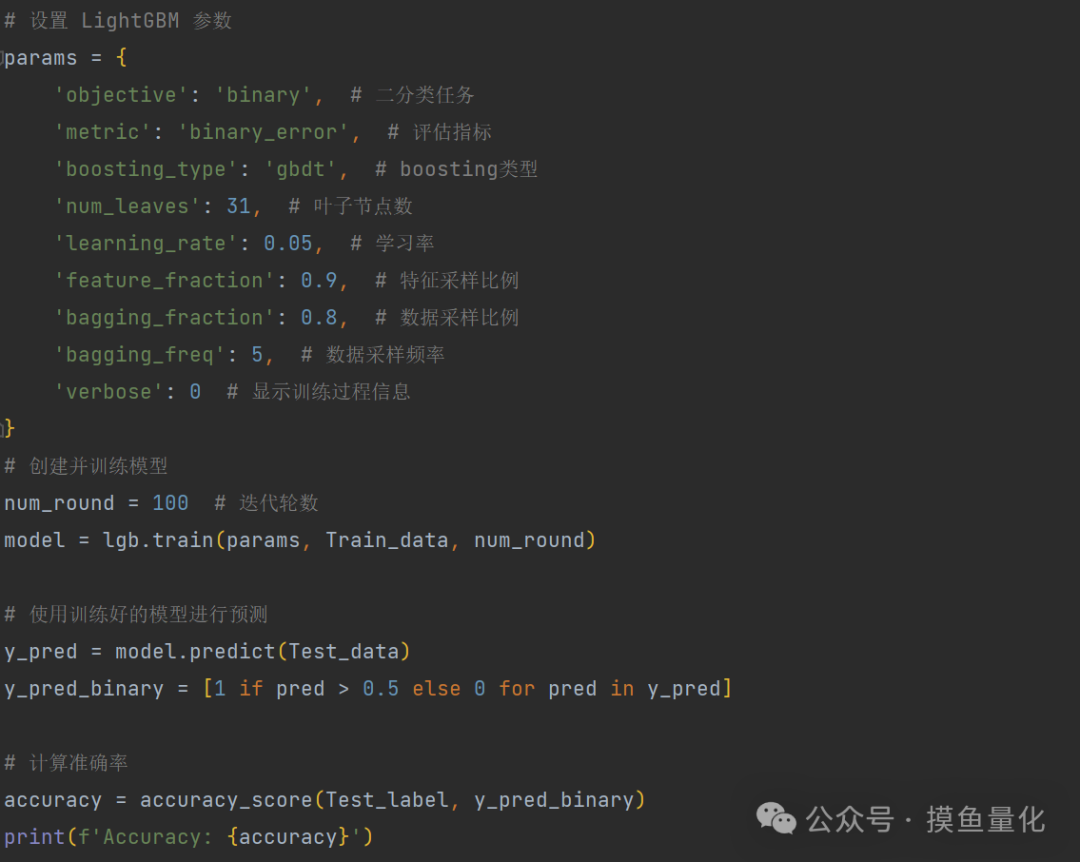This screenshot has width=1080, height=862.
Task: Click the learning_rate value 0.05
Action: tap(288, 243)
